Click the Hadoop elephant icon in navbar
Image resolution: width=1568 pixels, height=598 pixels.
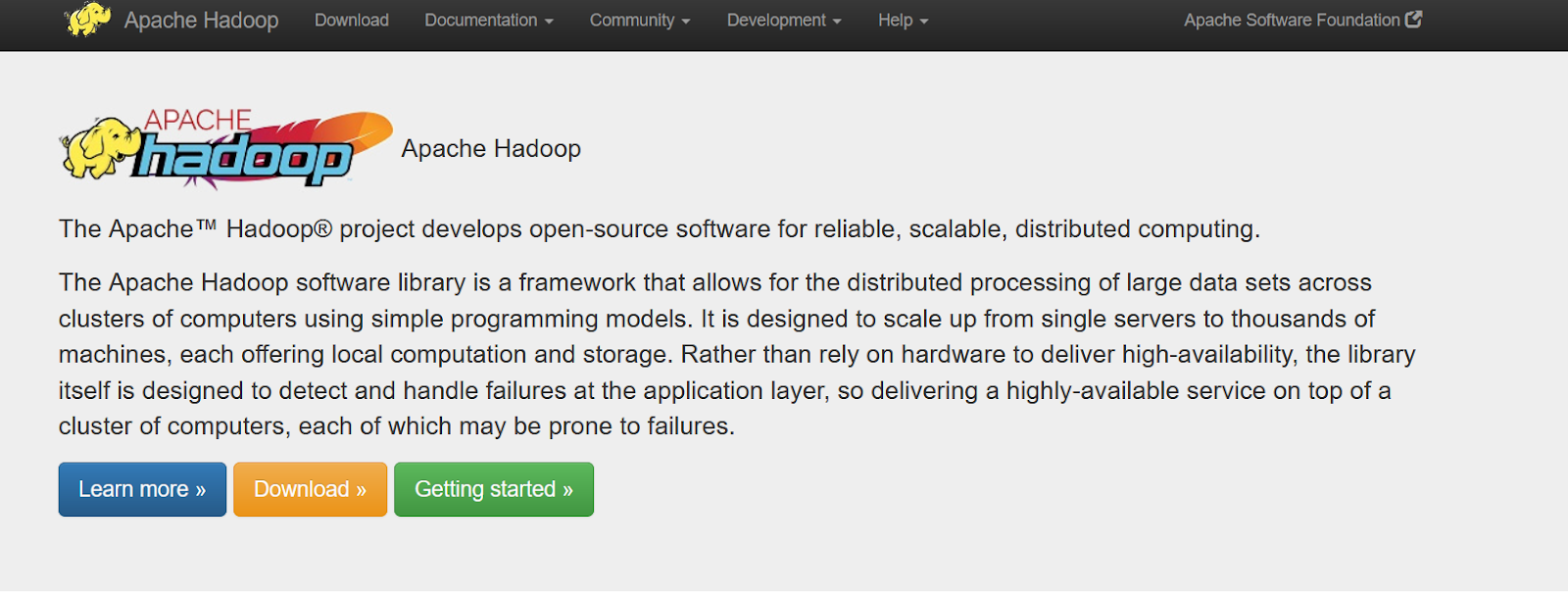coord(87,20)
